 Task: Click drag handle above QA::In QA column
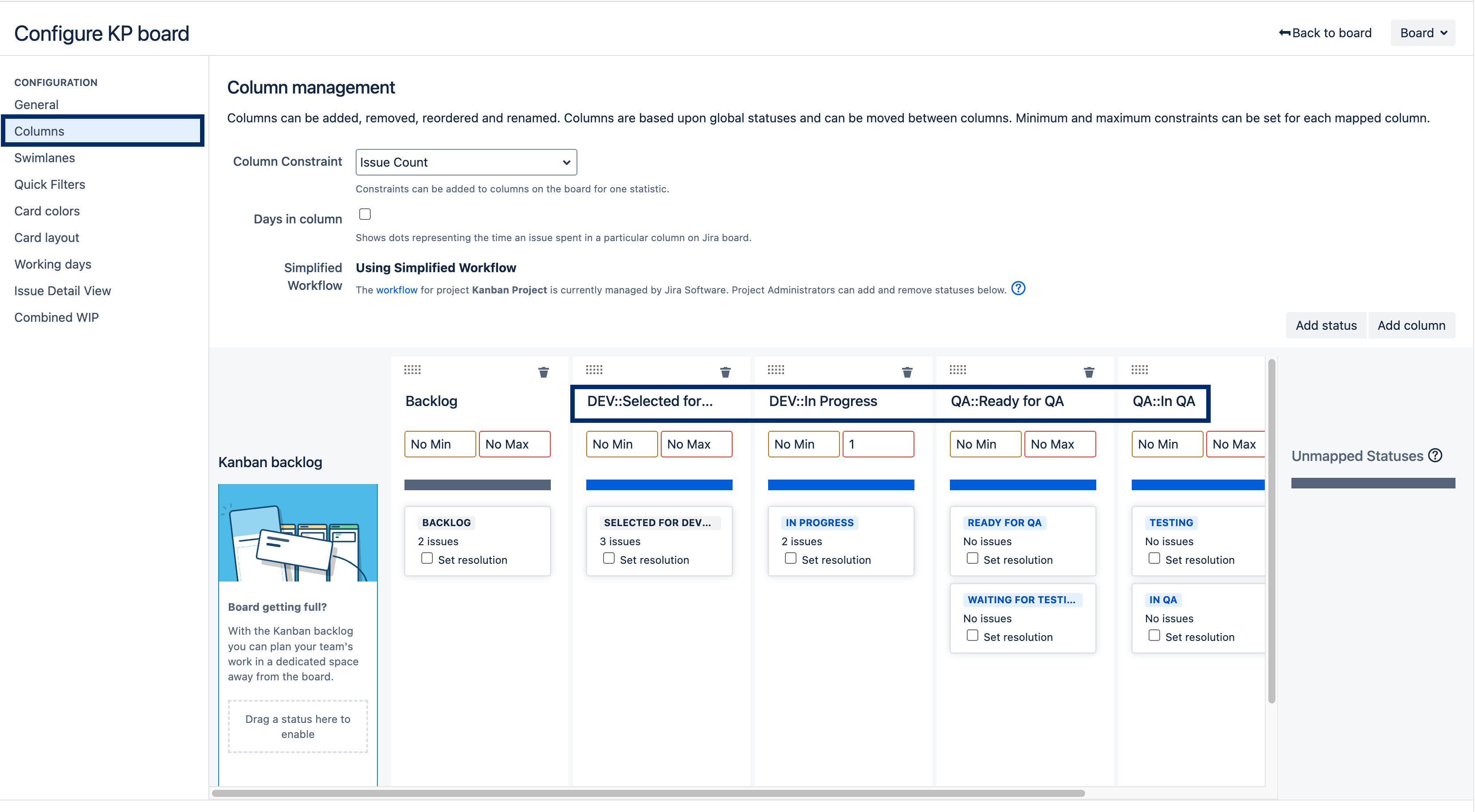pyautogui.click(x=1139, y=370)
